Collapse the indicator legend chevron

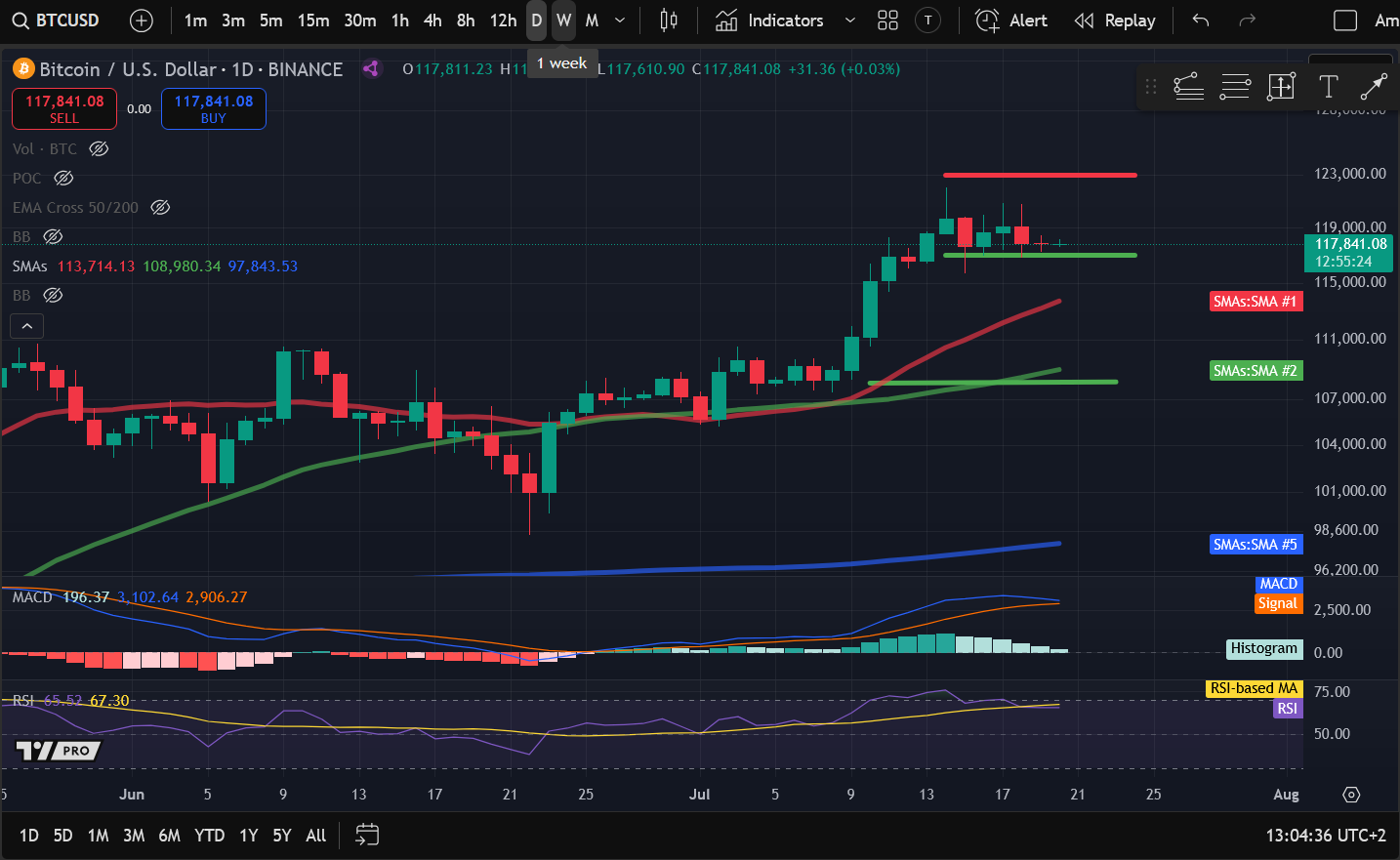point(27,326)
